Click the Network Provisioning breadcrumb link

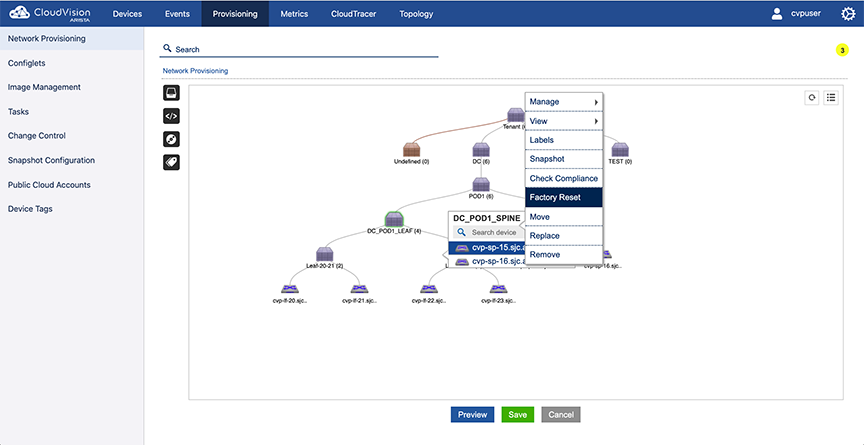pyautogui.click(x=195, y=71)
